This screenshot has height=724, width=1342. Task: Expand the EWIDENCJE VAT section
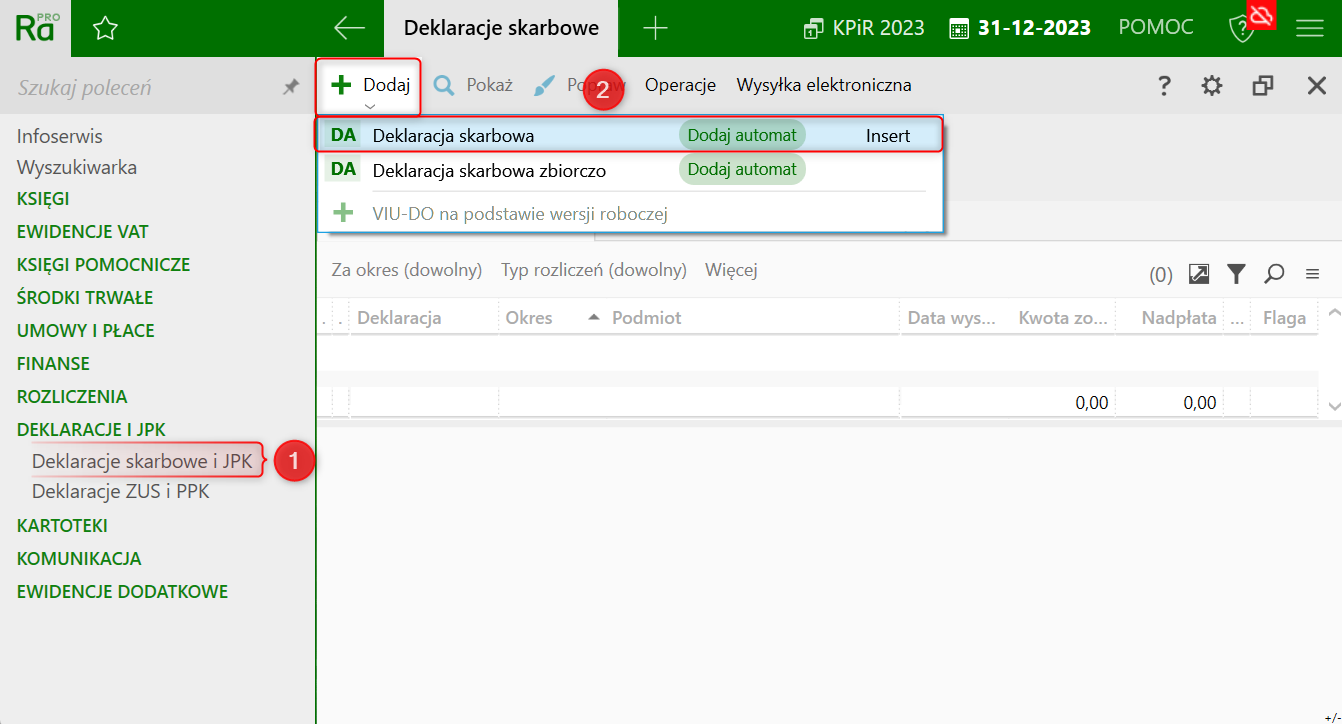[83, 232]
